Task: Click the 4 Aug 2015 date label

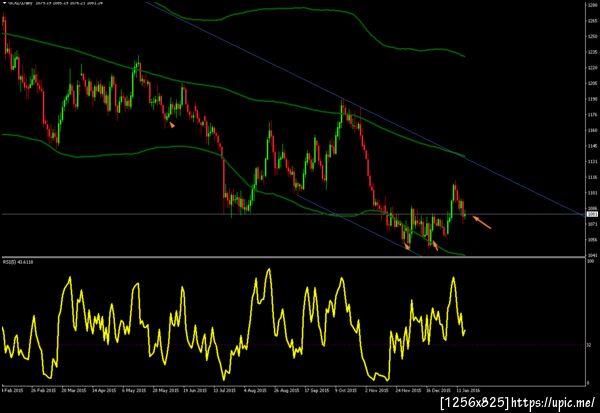Action: click(x=255, y=390)
